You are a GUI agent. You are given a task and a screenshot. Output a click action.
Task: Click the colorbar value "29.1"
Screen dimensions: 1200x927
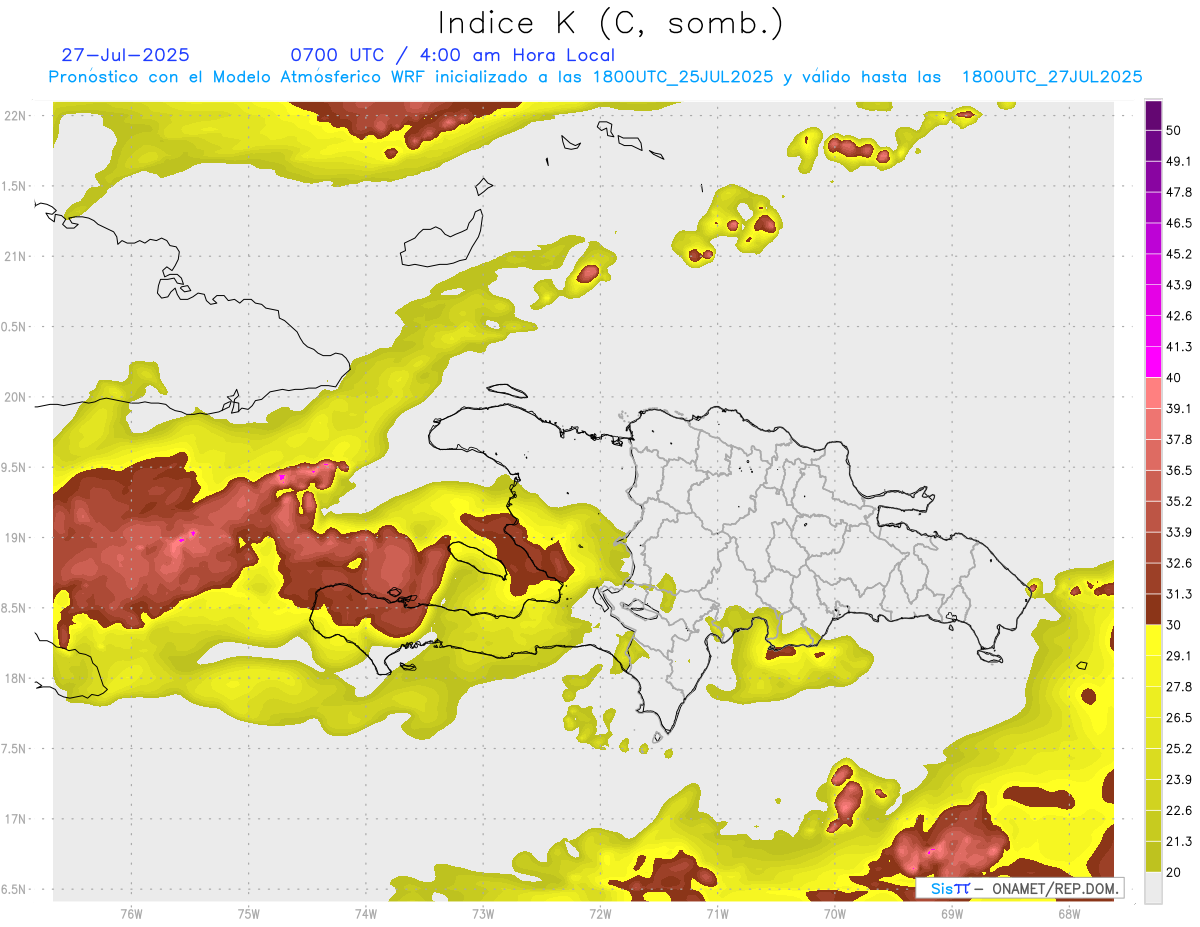[x=1179, y=656]
